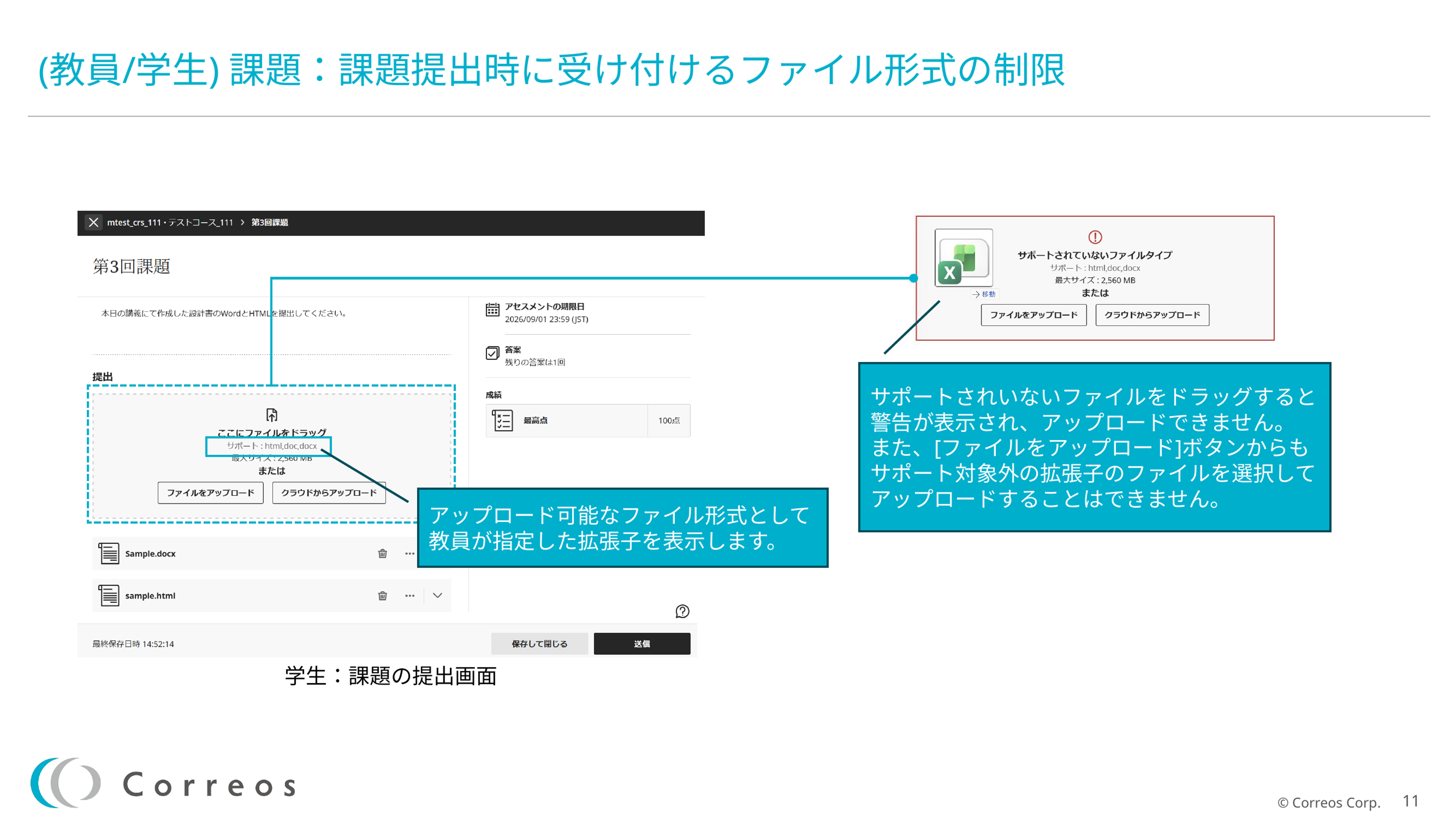Image resolution: width=1456 pixels, height=819 pixels.
Task: Click ファイルをアップロード in warning panel
Action: click(1034, 315)
